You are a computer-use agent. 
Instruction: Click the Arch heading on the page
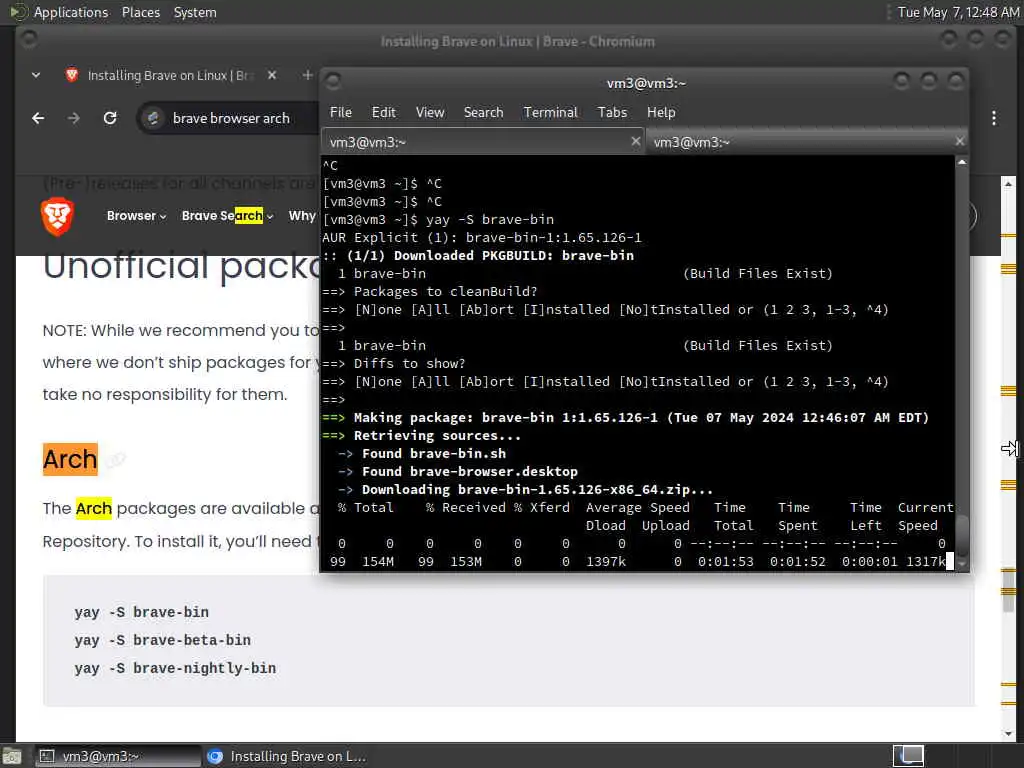pos(70,460)
